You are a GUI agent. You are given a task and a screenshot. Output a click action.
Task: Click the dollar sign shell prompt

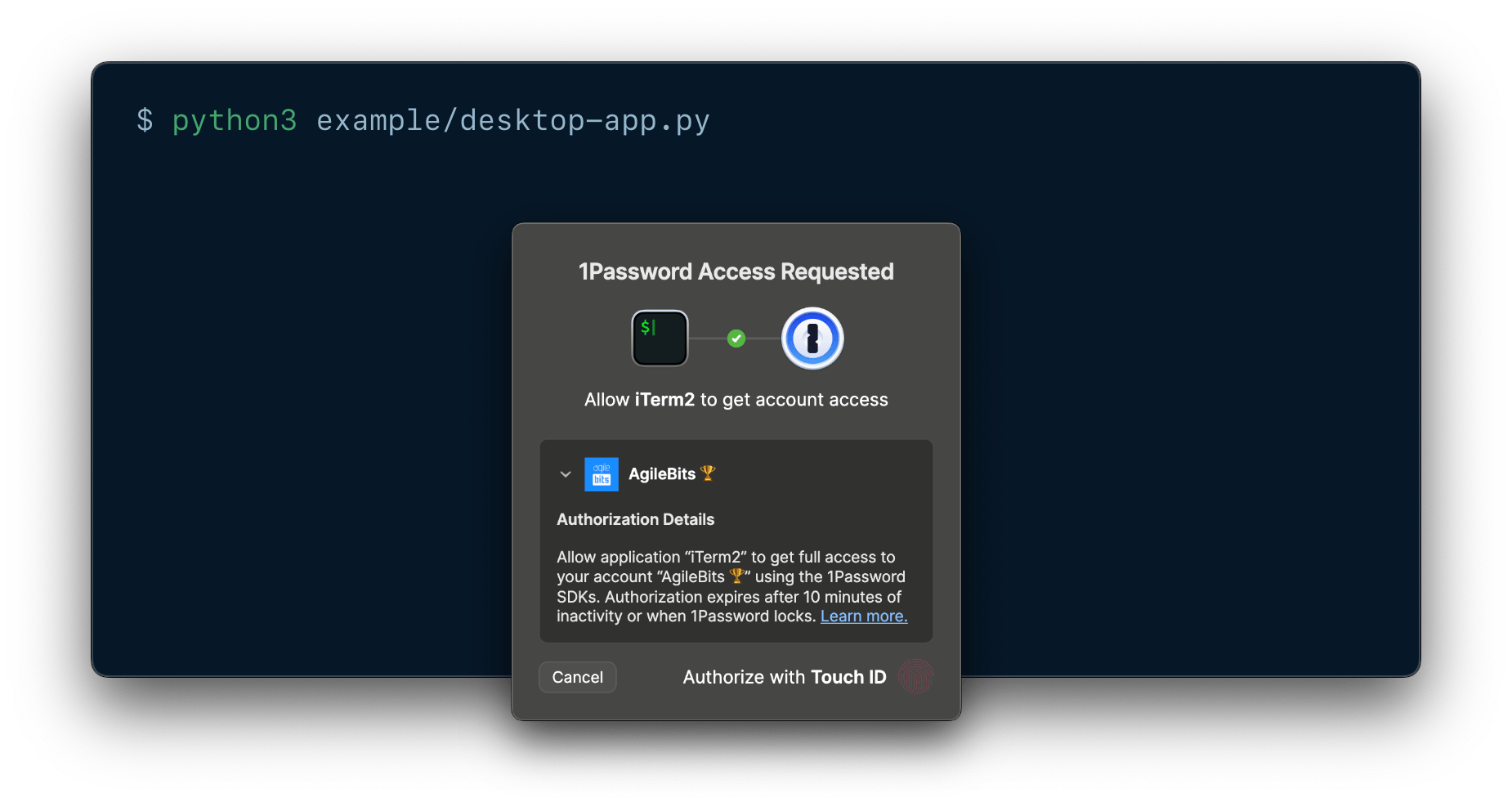(x=145, y=120)
